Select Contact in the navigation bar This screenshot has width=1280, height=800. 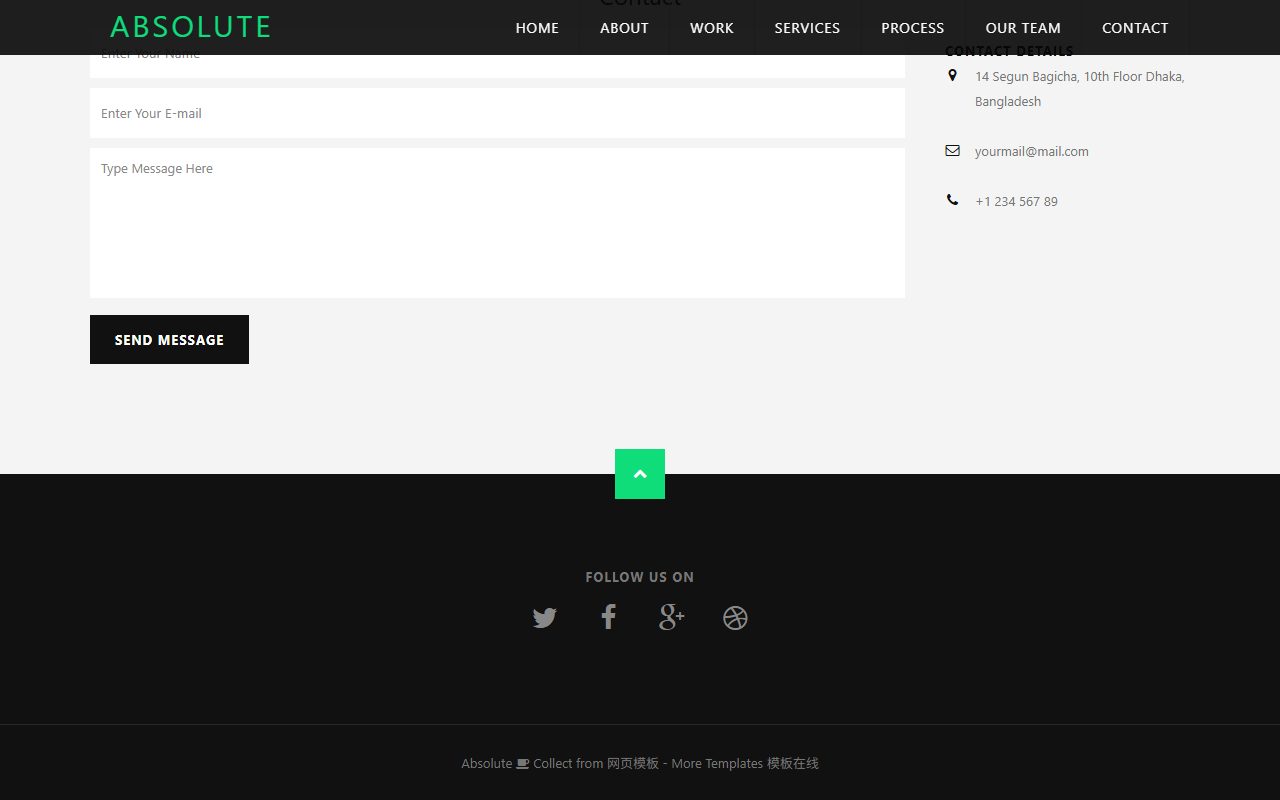1135,28
